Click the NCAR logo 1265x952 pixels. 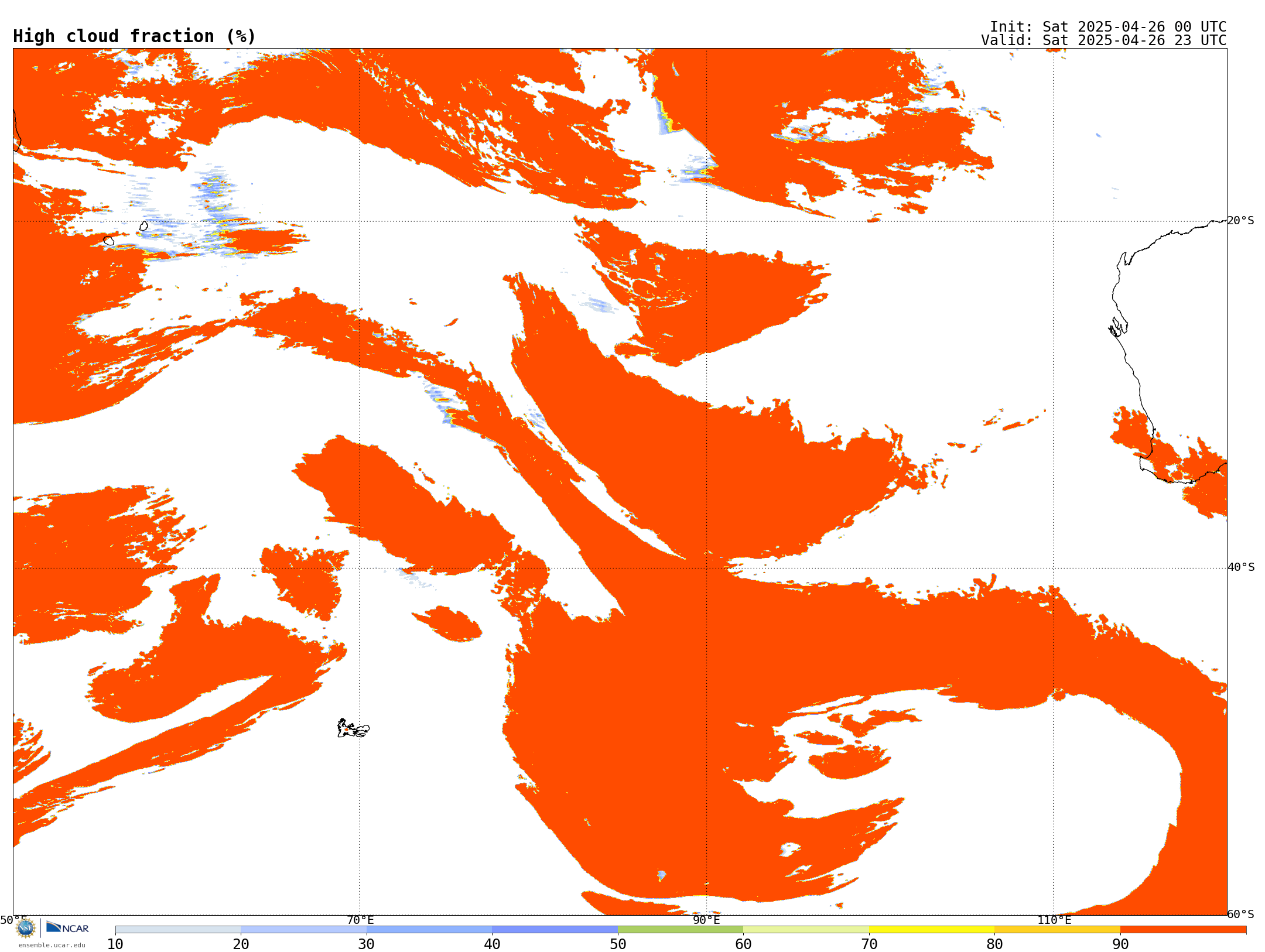coord(67,927)
